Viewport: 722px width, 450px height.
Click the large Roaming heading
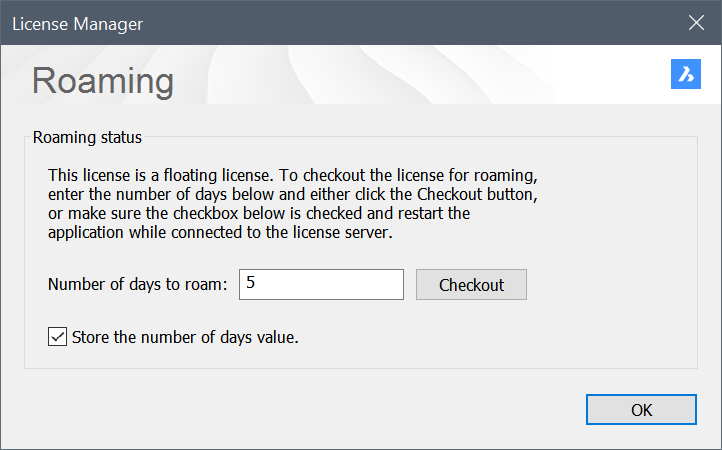pos(103,80)
